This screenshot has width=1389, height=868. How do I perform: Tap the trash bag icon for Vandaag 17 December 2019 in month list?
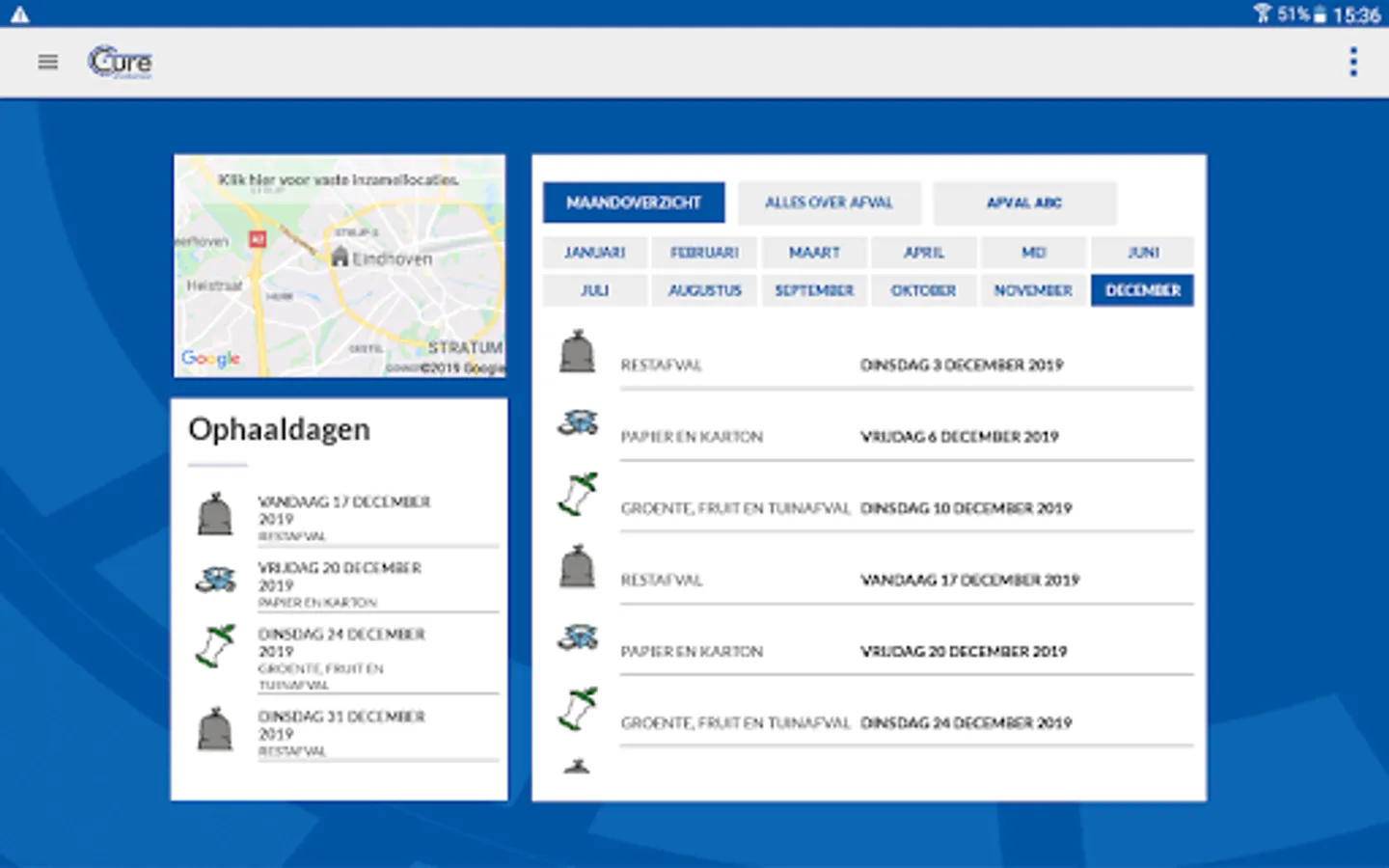577,566
